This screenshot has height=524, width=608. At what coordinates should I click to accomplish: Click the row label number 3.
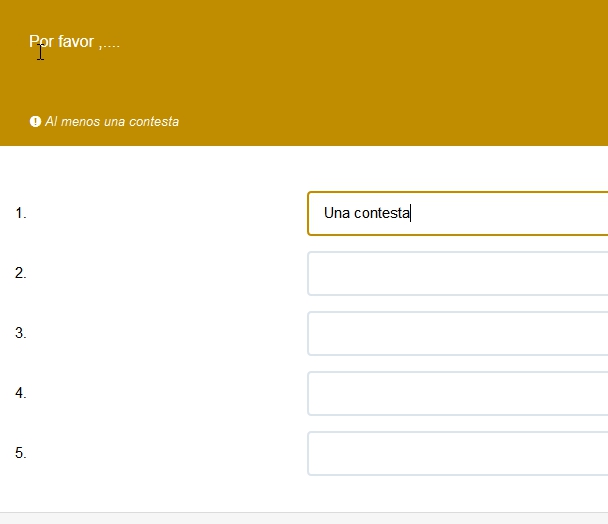[21, 333]
